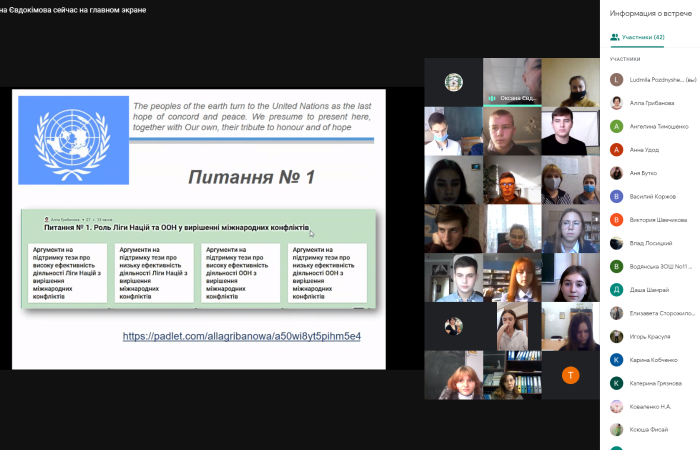The image size is (700, 450).
Task: Click Василий Коржов's avatar icon
Action: click(617, 196)
